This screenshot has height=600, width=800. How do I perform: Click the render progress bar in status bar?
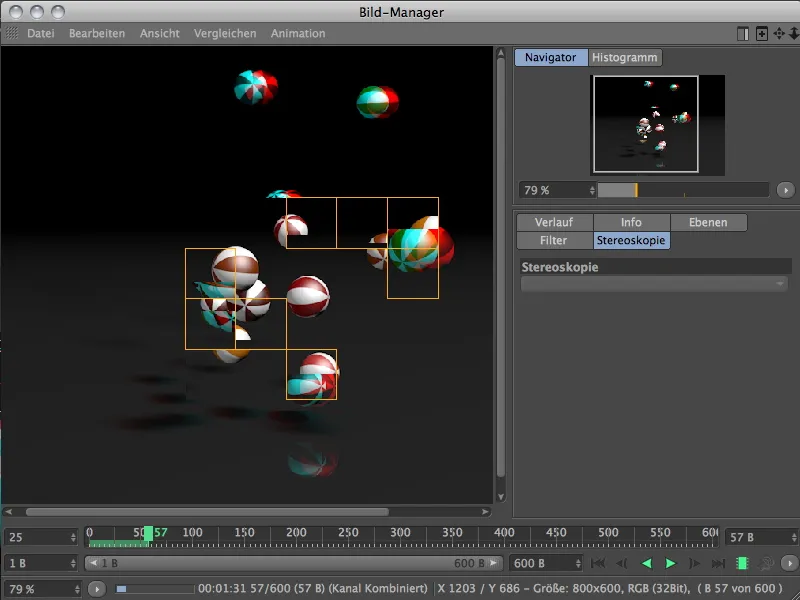155,589
